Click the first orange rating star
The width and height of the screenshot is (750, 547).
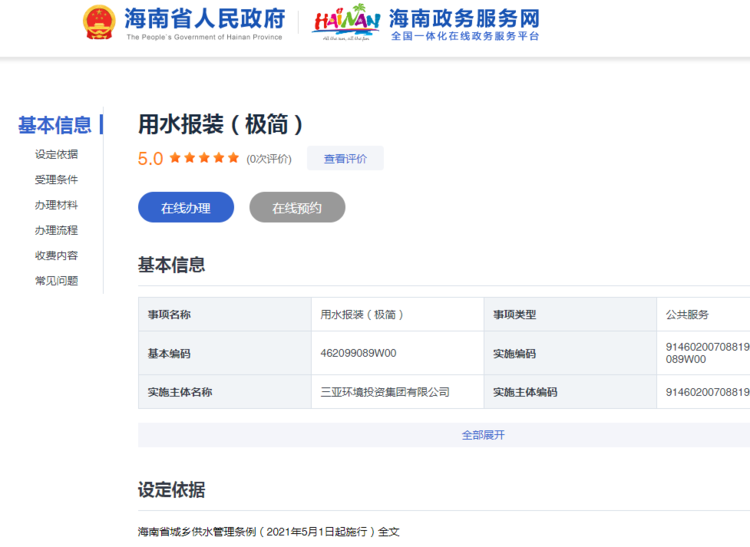tap(175, 158)
